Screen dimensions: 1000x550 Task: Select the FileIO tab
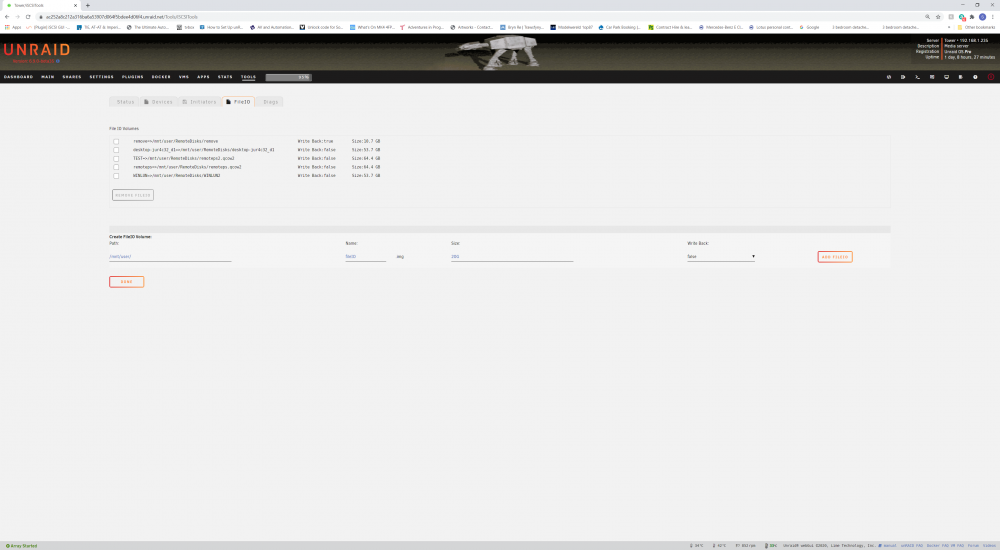239,101
